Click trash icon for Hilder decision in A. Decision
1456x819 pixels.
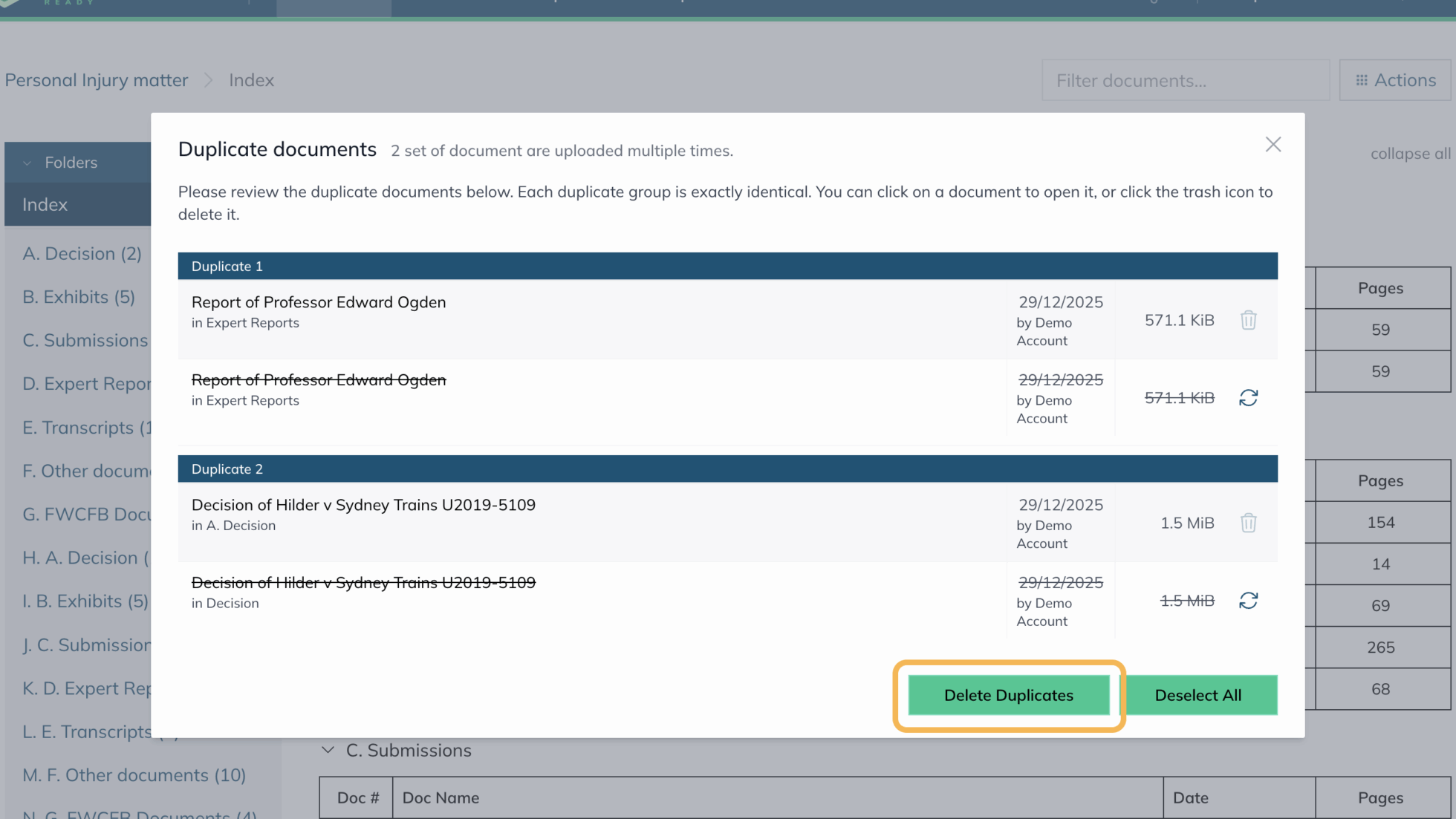[1248, 523]
